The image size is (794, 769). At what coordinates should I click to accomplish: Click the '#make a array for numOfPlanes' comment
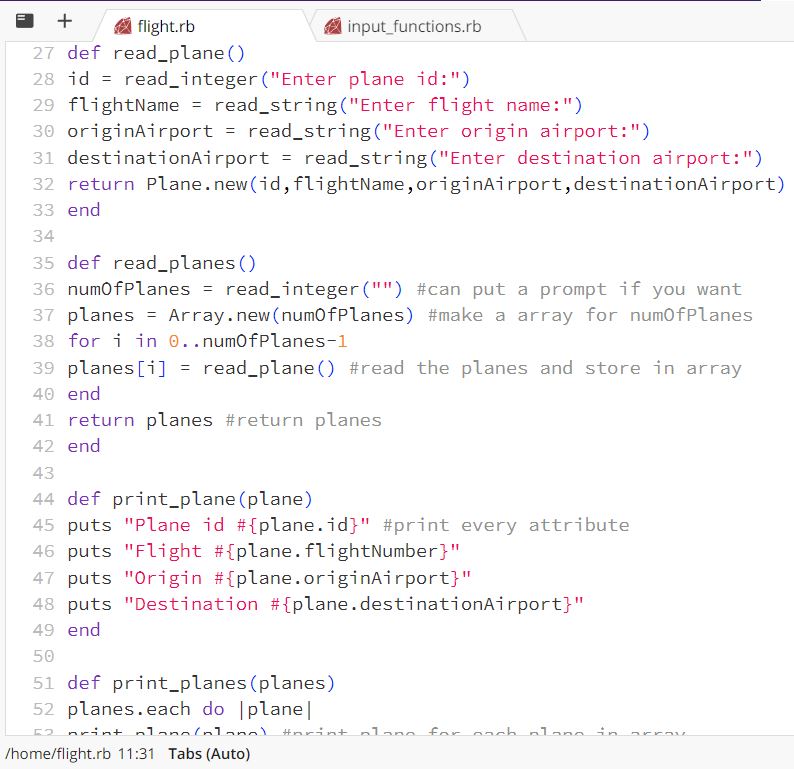[x=590, y=315]
